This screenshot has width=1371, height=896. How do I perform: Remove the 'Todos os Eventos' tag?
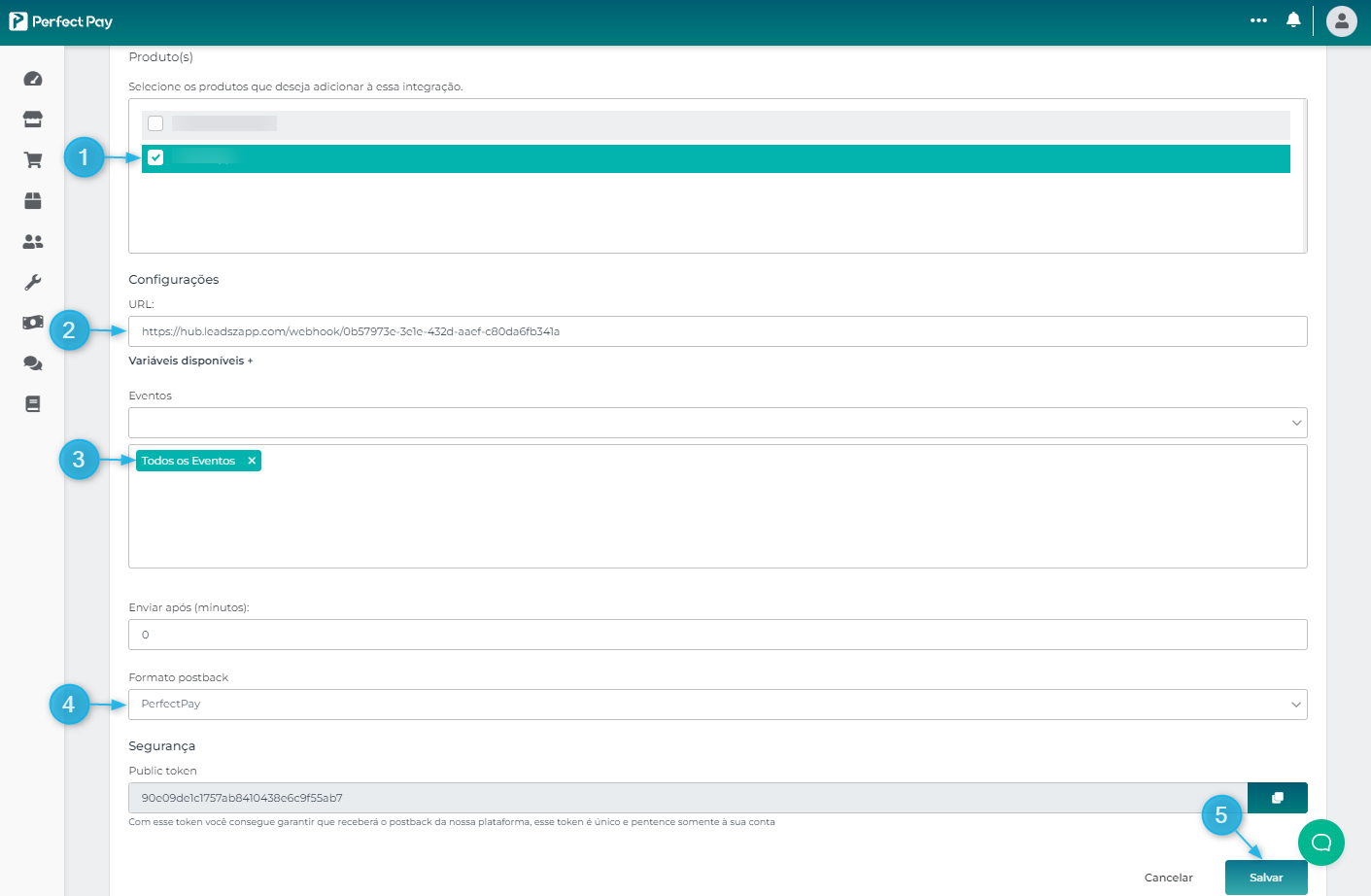tap(252, 461)
